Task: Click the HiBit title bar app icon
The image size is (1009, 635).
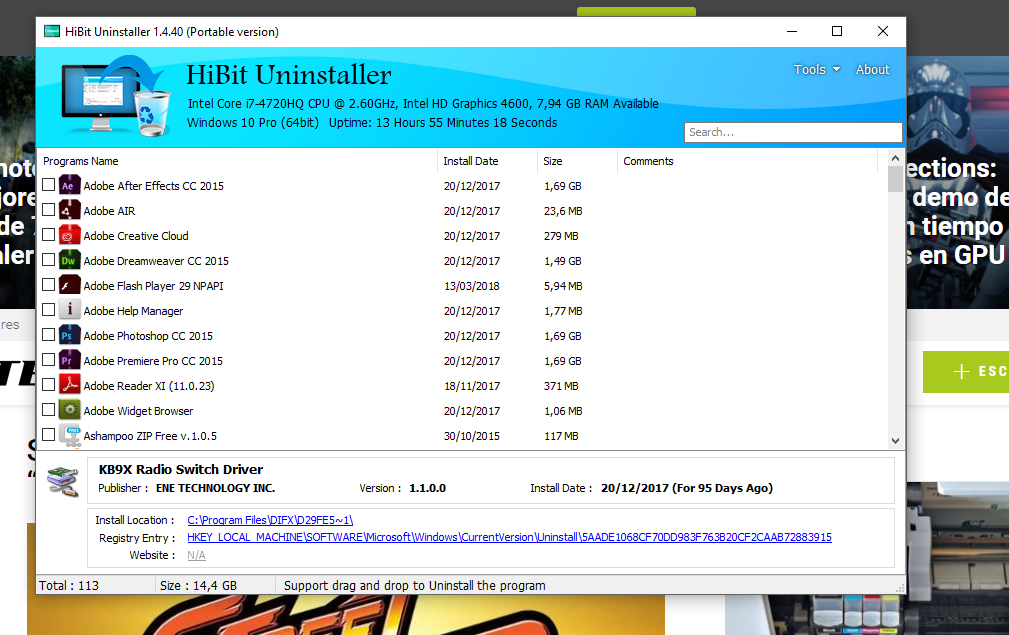Action: (51, 32)
